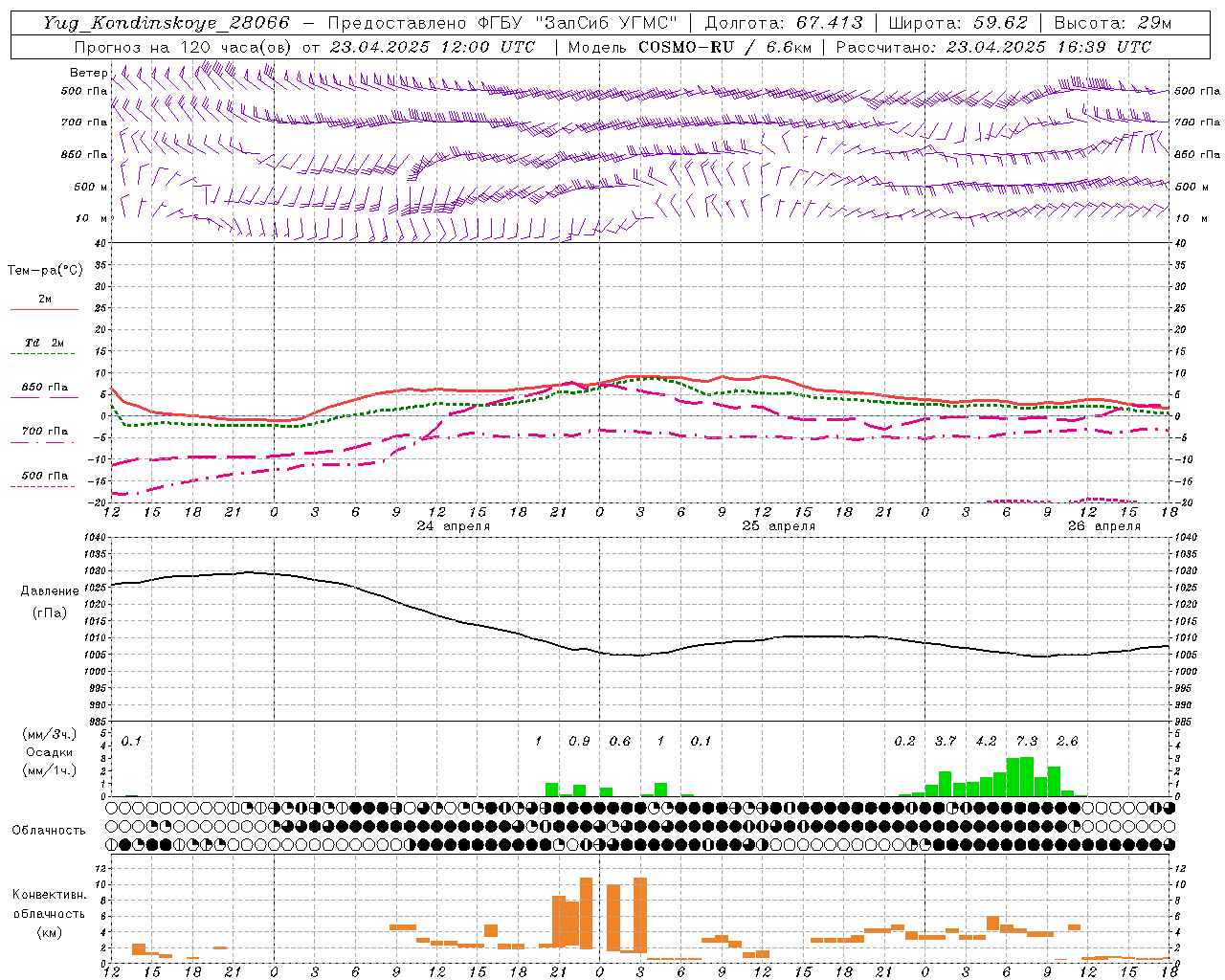
Task: Click the 26 апреля date label
Action: coord(1104,526)
